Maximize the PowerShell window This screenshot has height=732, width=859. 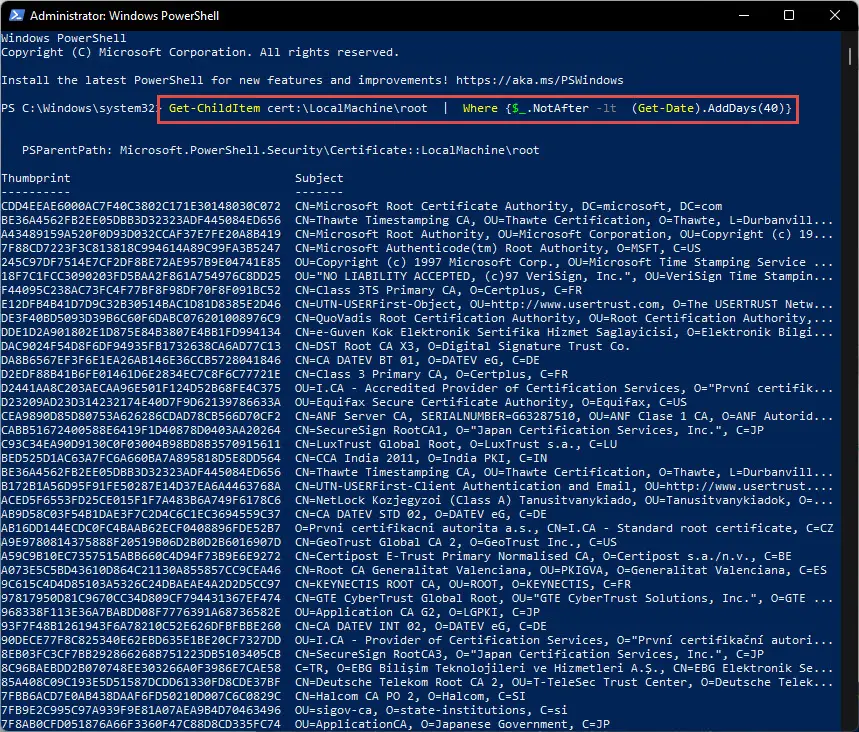789,15
